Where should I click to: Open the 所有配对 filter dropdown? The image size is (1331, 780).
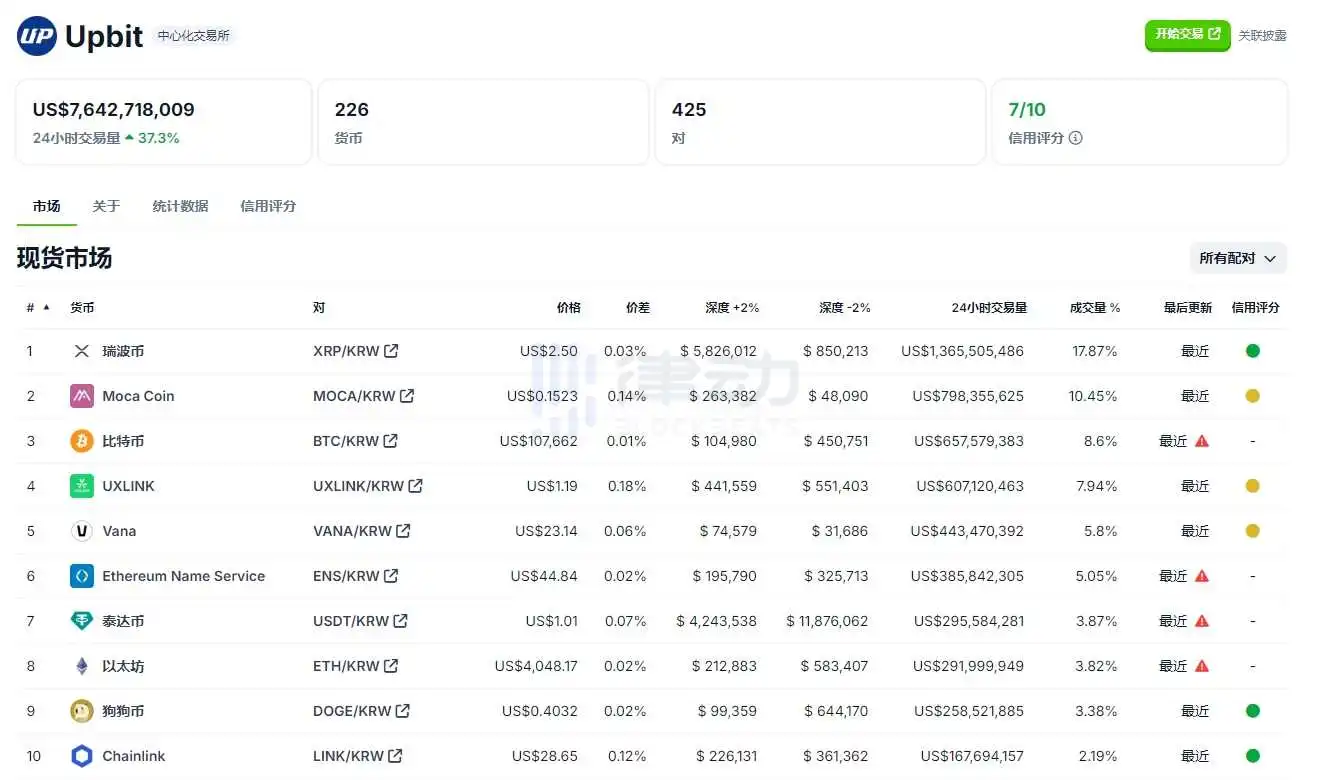click(x=1238, y=257)
